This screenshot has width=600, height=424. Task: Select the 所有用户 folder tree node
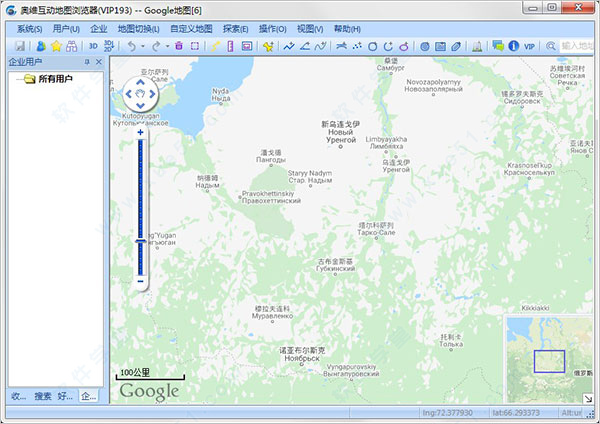(54, 78)
